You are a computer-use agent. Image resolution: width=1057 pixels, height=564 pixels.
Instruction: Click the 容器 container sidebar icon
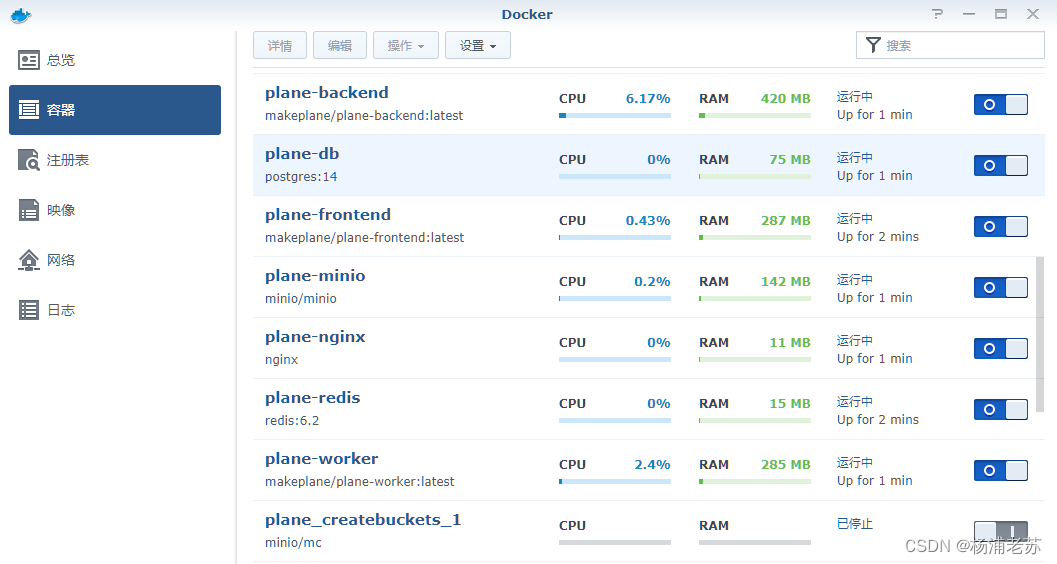coord(28,109)
